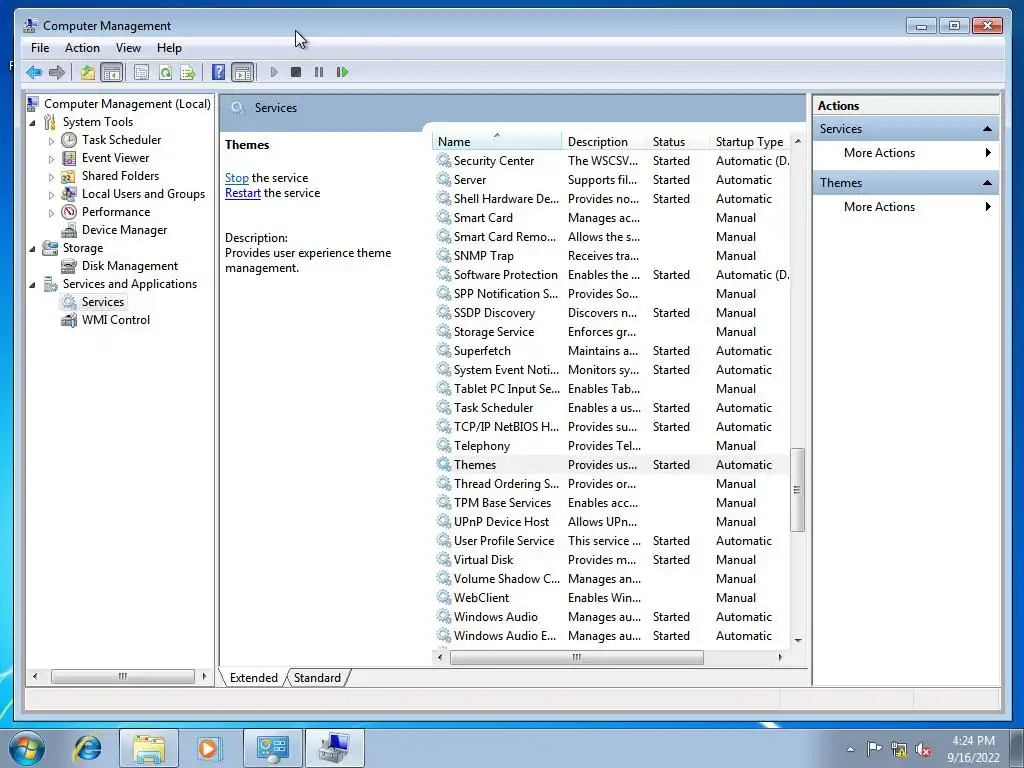The width and height of the screenshot is (1024, 768).
Task: Toggle the Show/Hide Action Pane icon
Action: point(242,72)
